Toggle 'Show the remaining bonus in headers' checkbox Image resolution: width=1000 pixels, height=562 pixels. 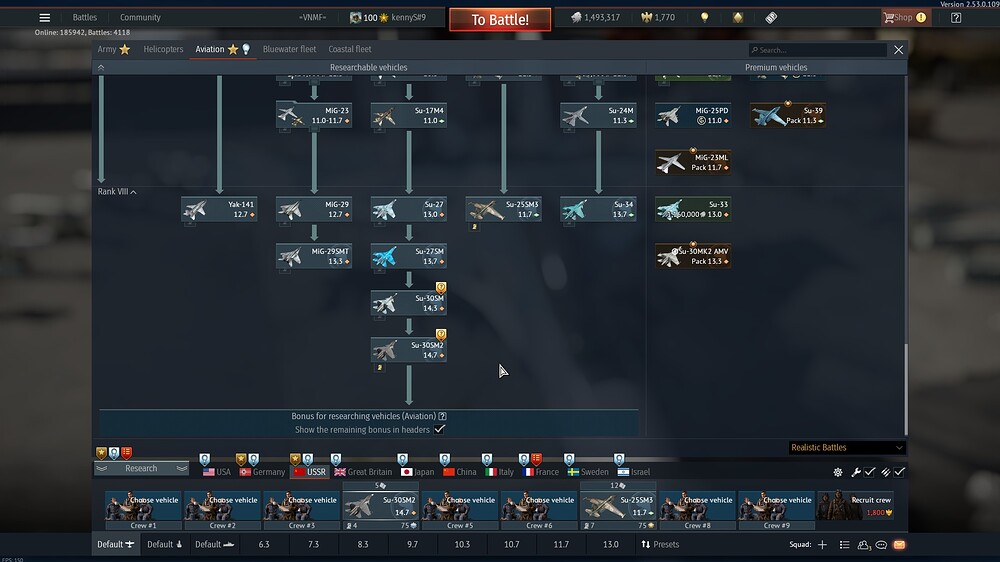439,429
